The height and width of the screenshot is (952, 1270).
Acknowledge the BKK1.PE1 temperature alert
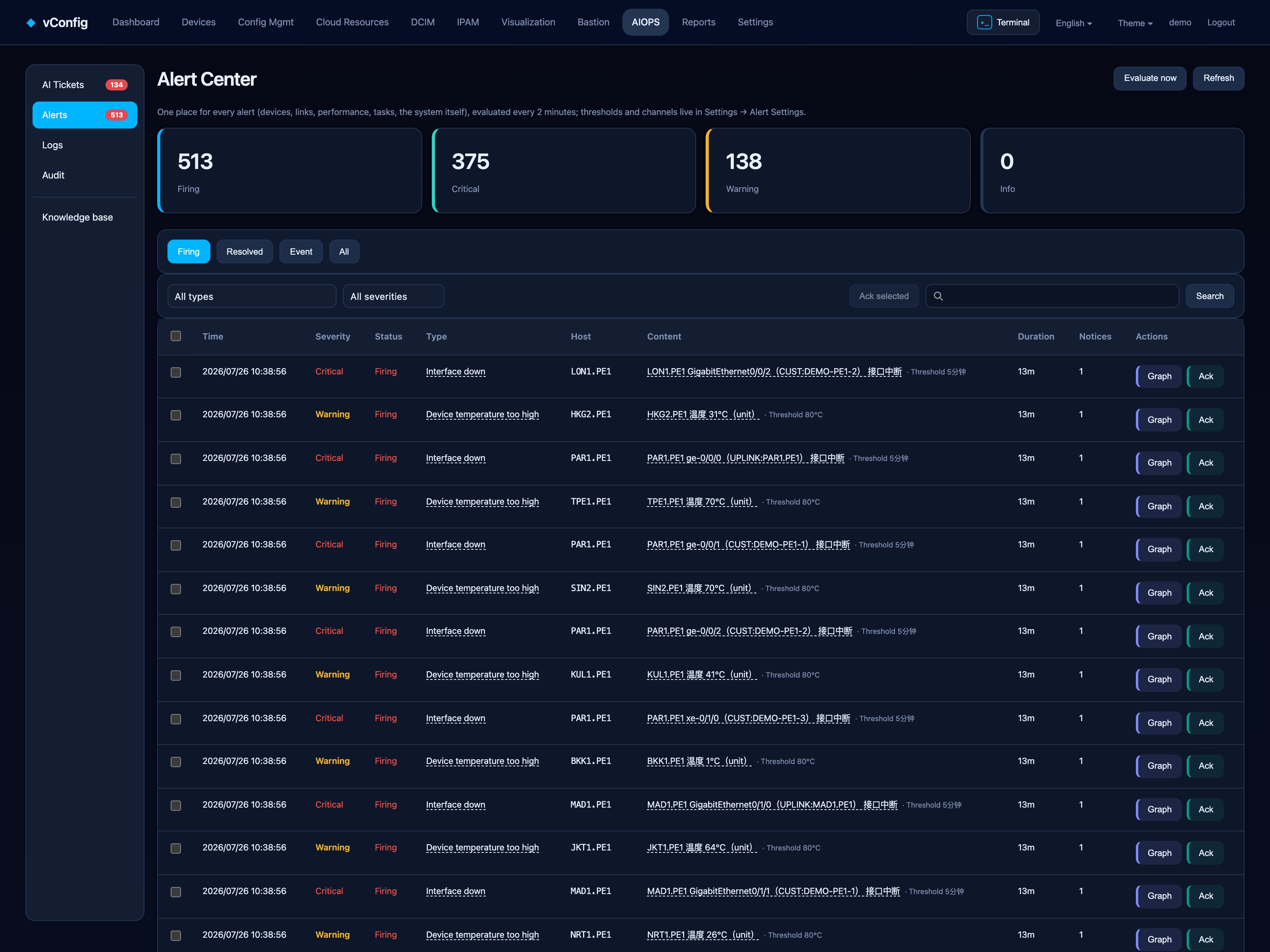[1205, 766]
